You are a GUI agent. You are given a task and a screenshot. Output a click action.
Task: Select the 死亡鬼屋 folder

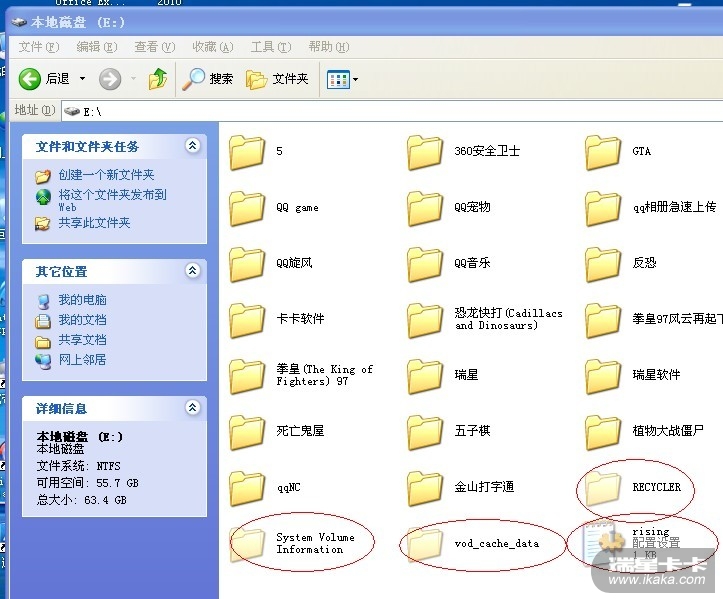tap(277, 432)
